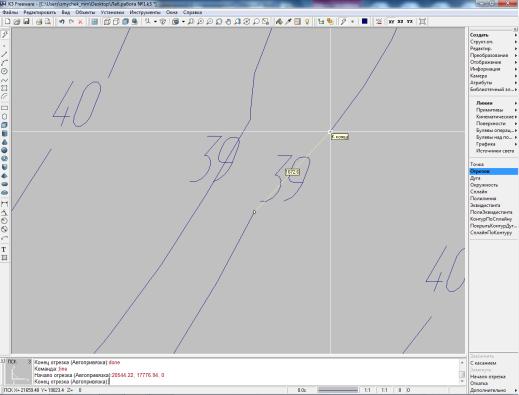The width and height of the screenshot is (519, 395).
Task: Open dropdown arrow beside snap toolbar icon
Action: [155, 22]
